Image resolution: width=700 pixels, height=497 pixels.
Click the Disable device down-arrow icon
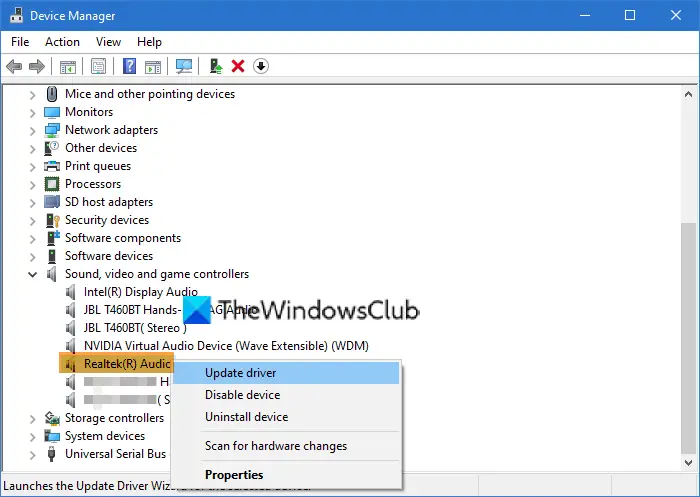[x=261, y=66]
